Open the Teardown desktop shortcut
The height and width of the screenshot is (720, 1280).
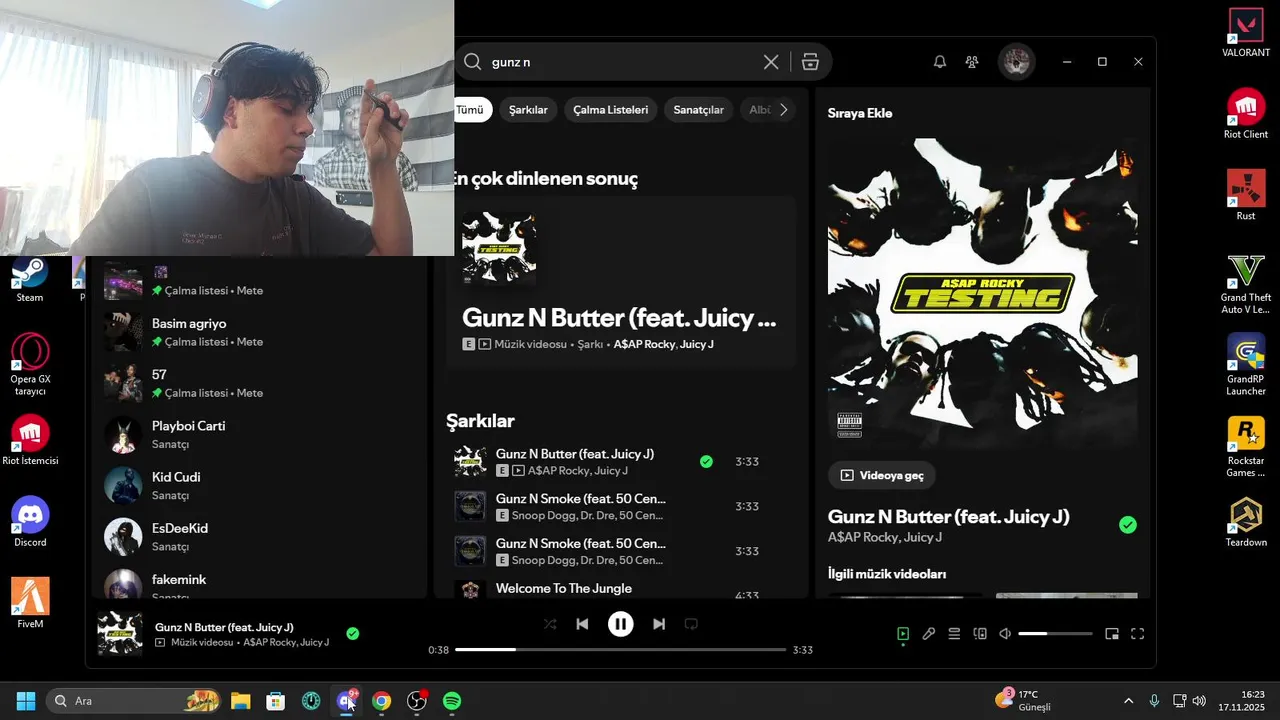pos(1246,522)
